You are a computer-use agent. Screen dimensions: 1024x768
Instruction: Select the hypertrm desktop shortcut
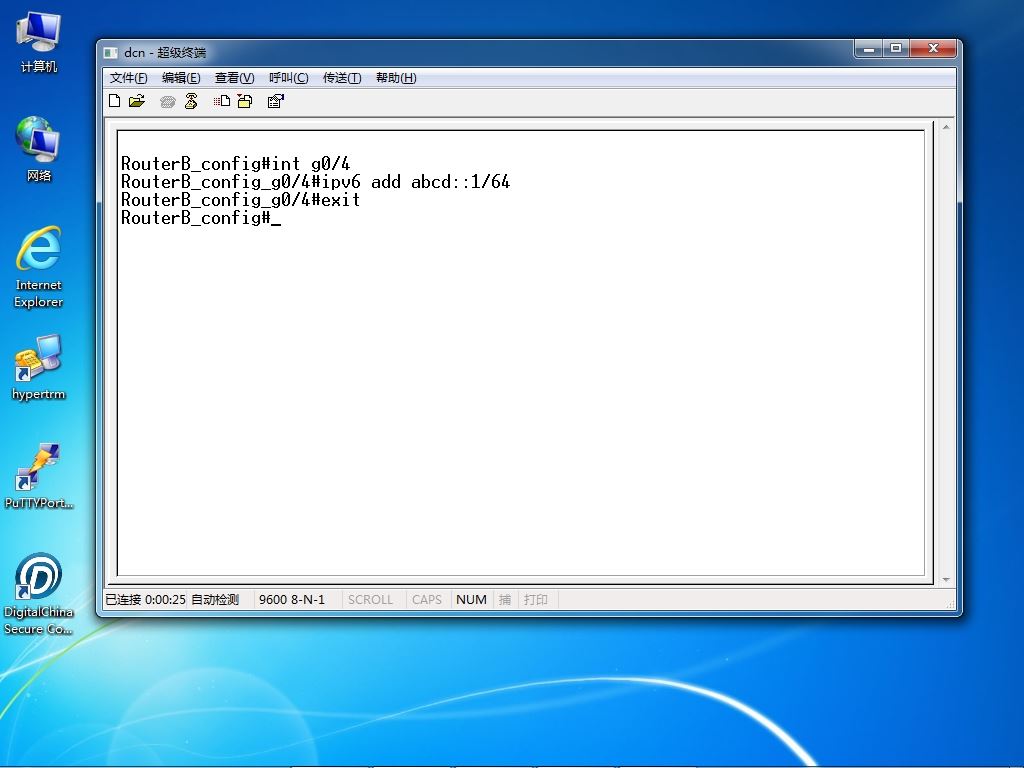[x=39, y=367]
